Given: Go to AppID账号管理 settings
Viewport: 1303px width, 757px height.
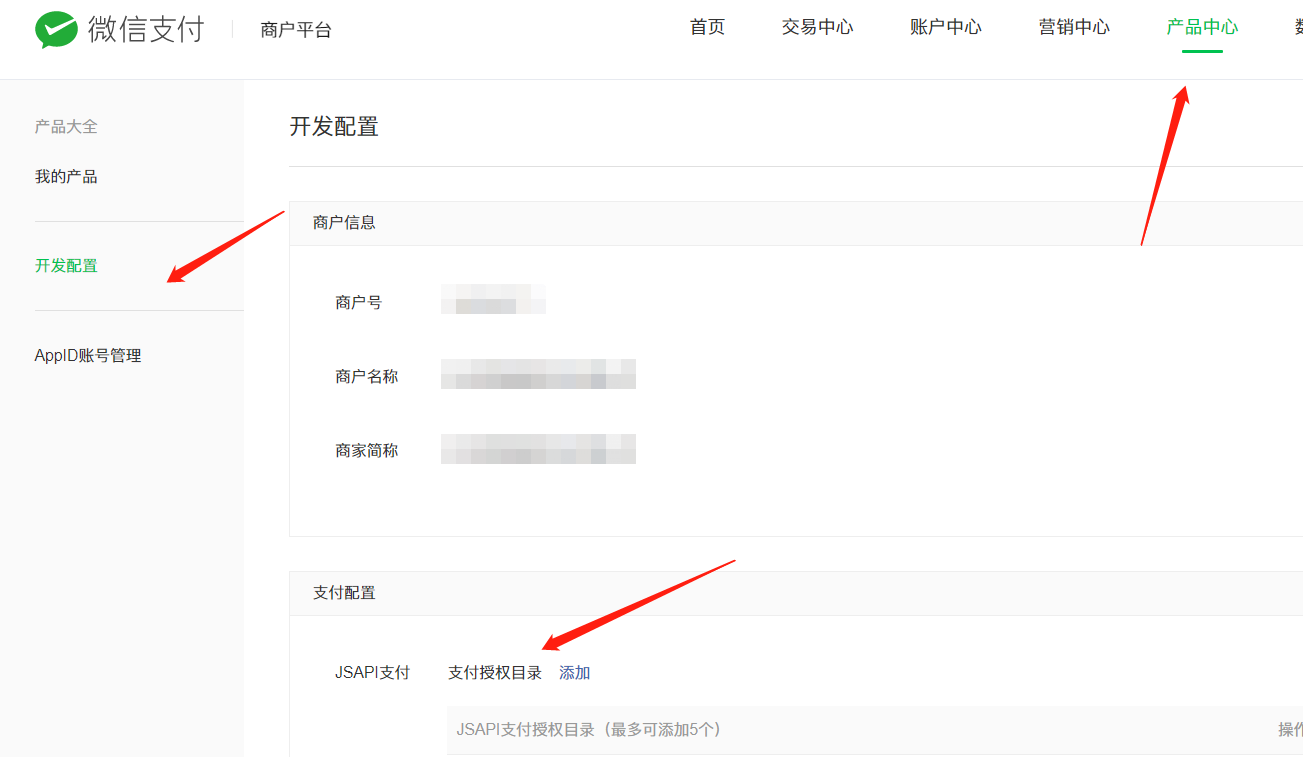Looking at the screenshot, I should pos(88,355).
